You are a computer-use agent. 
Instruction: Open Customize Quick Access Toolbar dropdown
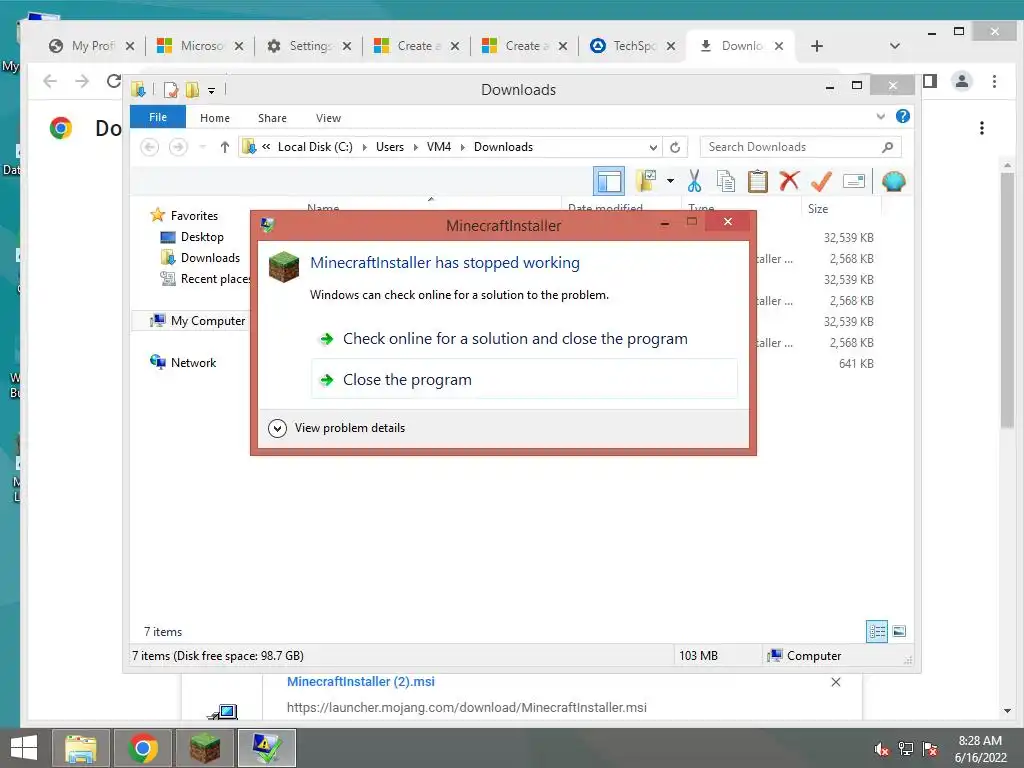point(212,90)
